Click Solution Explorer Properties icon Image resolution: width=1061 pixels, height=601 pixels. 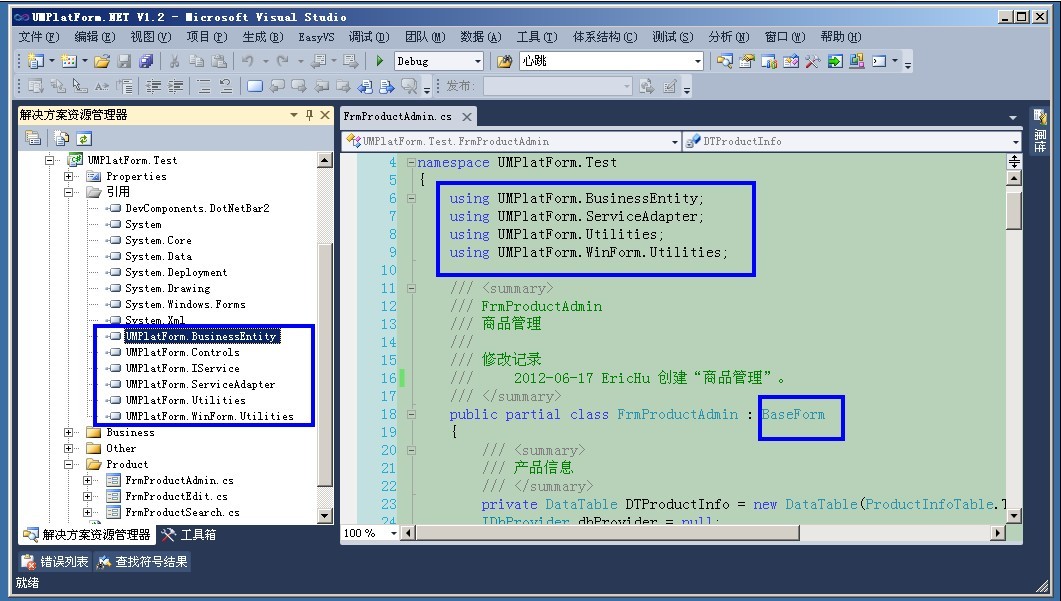point(32,139)
